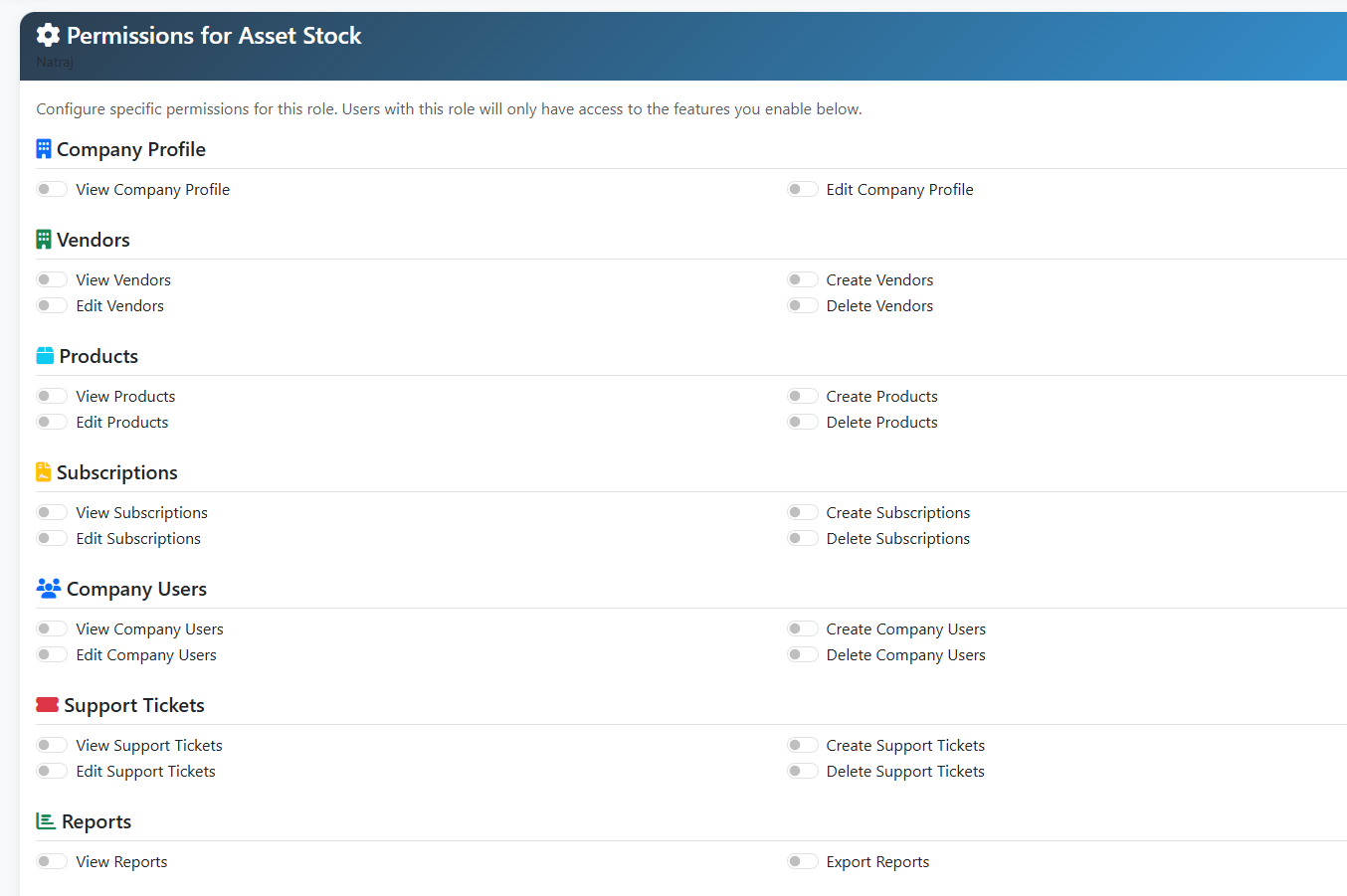Click the gear icon in Permissions header
Screen dimensions: 1347x896
pyautogui.click(x=48, y=36)
